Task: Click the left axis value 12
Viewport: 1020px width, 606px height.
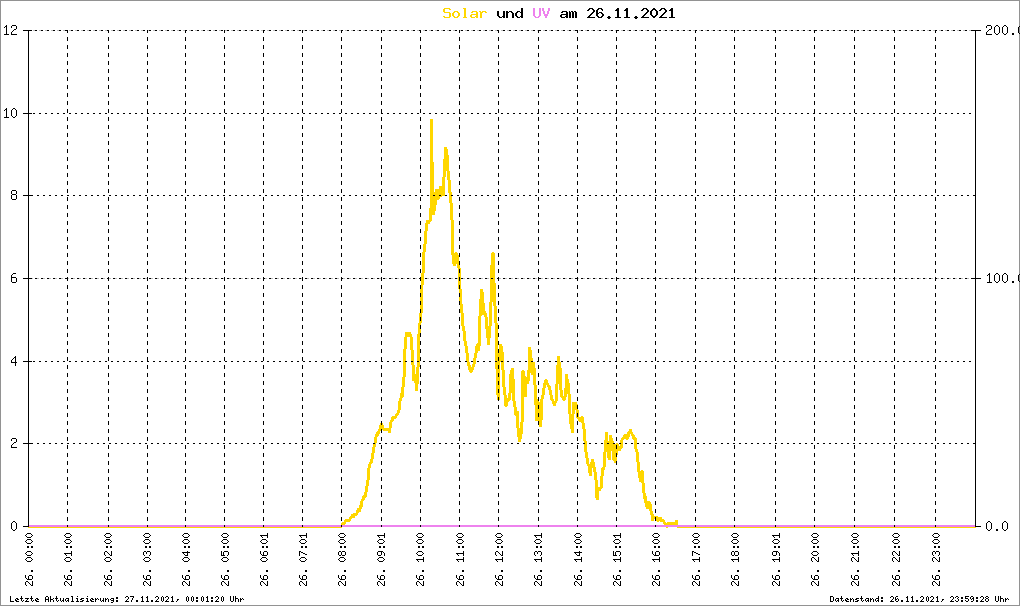Action: [x=10, y=30]
